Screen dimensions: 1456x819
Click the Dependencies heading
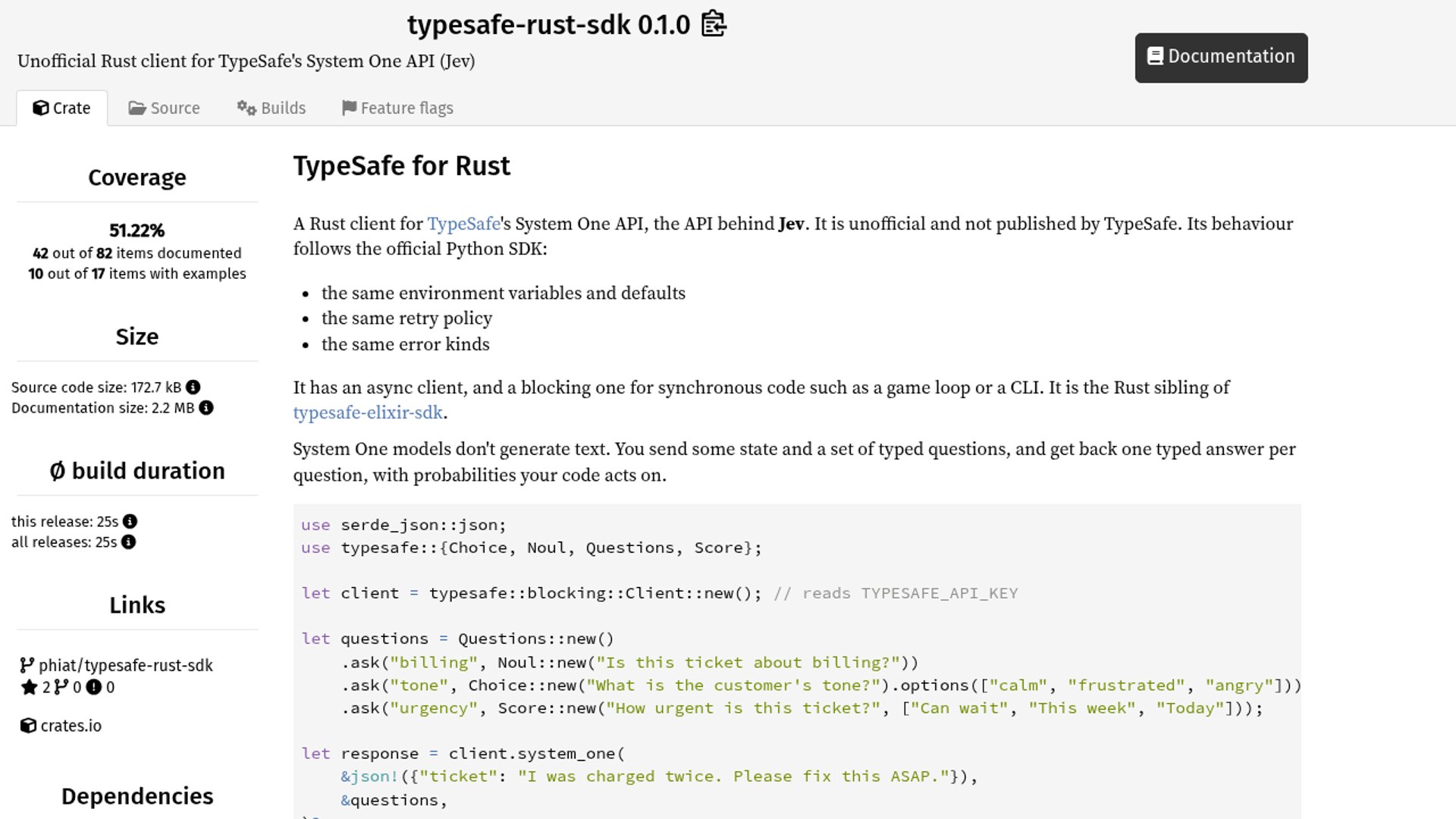point(137,796)
